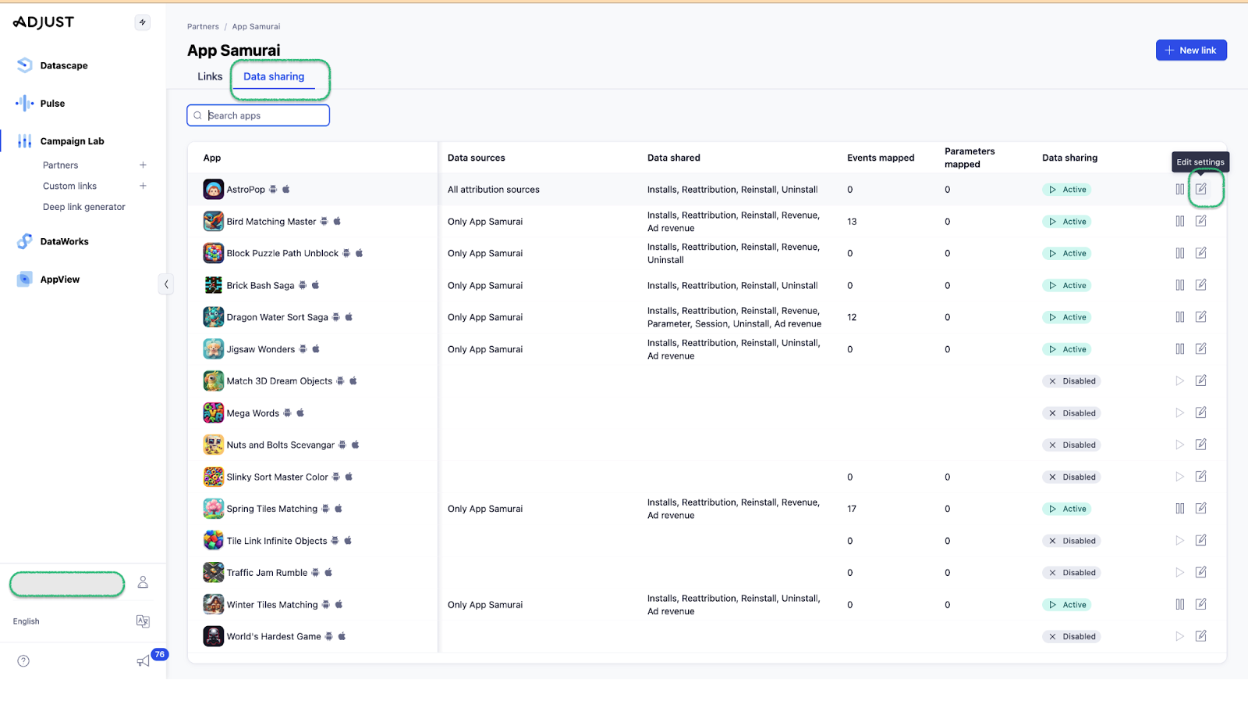Edit settings for Tile Link Infinite Objects

[x=1201, y=541]
